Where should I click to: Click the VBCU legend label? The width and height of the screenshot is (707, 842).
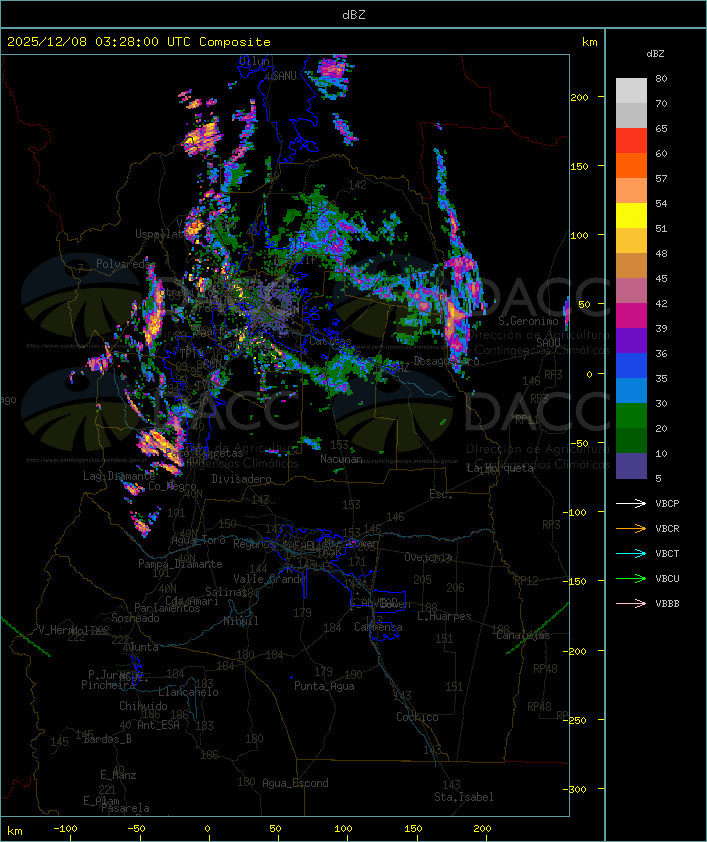pos(667,578)
